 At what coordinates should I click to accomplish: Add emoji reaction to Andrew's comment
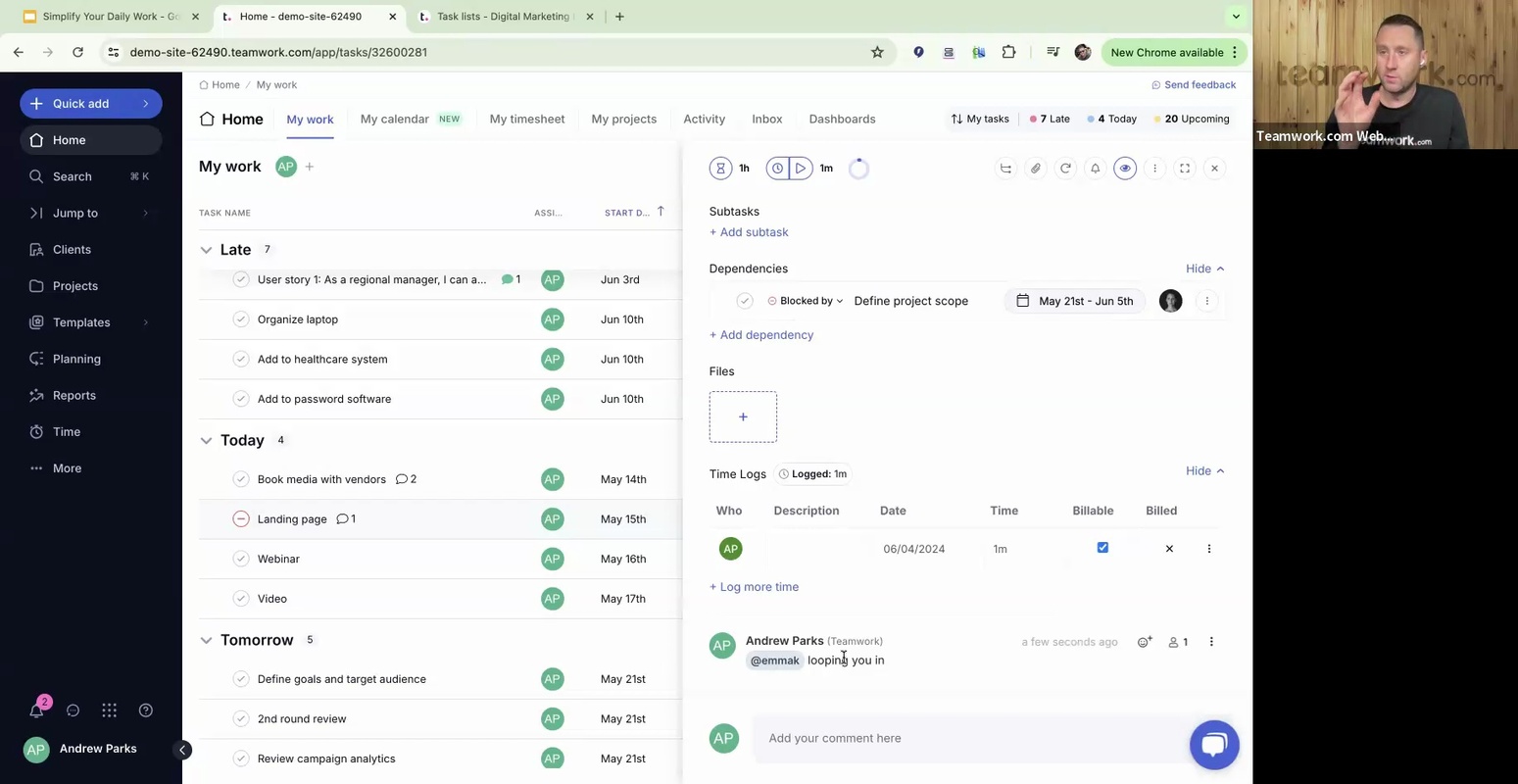point(1144,642)
